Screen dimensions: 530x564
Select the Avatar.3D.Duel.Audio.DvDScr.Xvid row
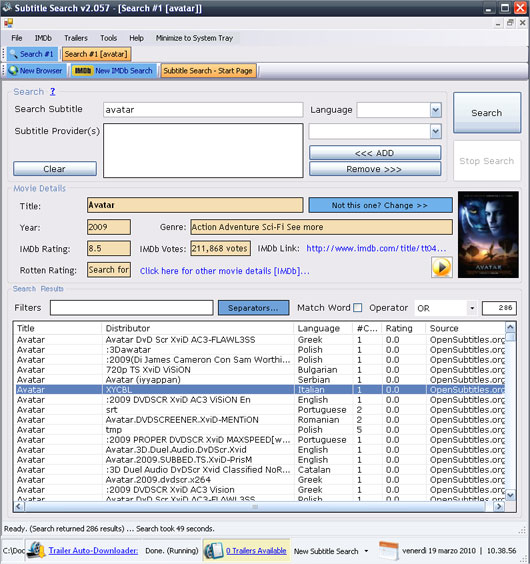coord(261,450)
